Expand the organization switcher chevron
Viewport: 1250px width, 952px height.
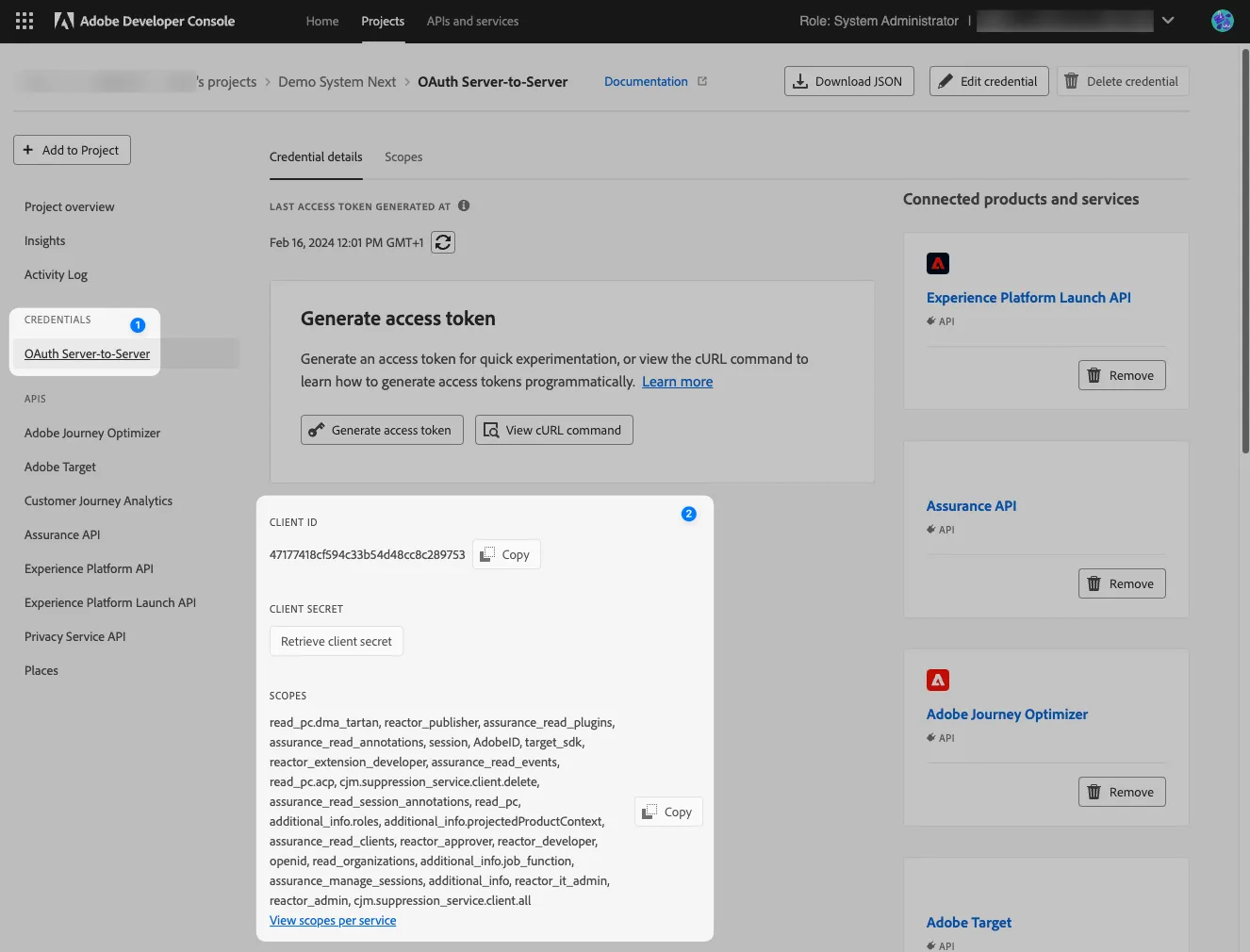(x=1168, y=21)
